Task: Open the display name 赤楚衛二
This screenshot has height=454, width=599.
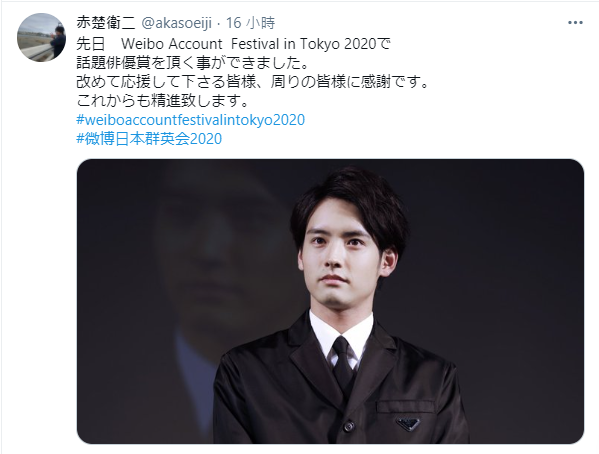Action: [106, 23]
